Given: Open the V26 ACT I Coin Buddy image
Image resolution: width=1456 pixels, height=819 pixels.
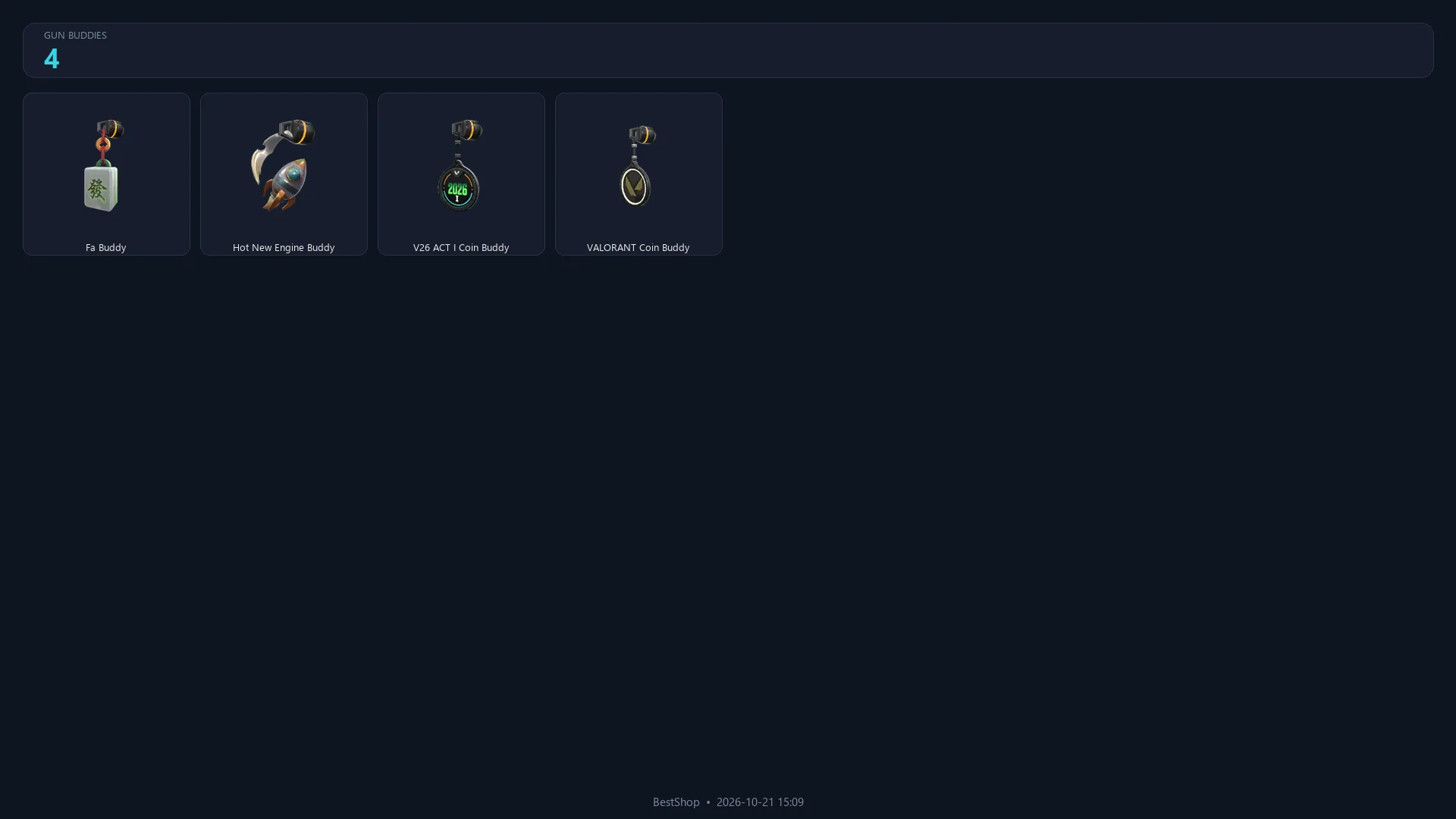Looking at the screenshot, I should pyautogui.click(x=460, y=165).
